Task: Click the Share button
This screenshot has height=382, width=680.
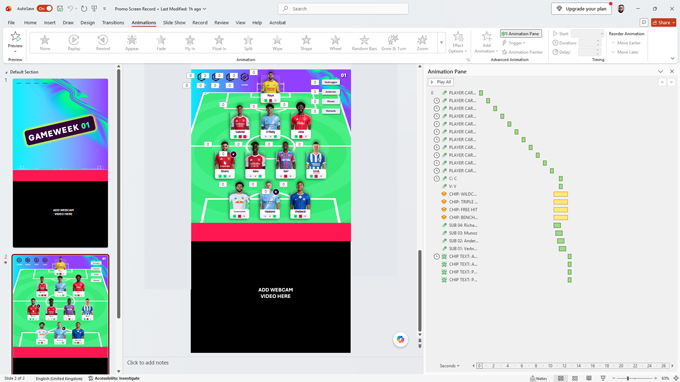Action: [x=663, y=23]
